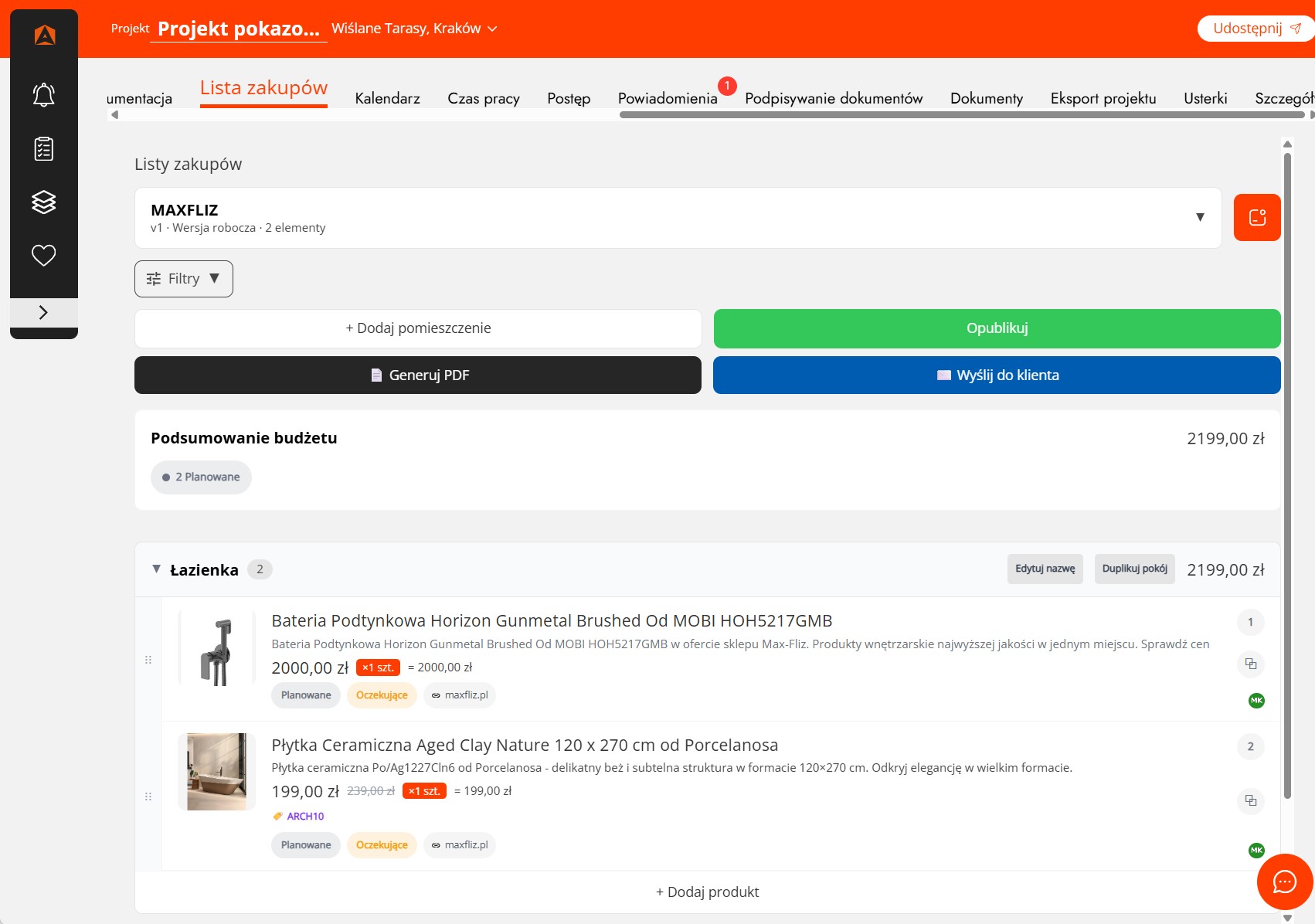
Task: Toggle the Oczekujące status on Bateria Podtynkowa
Action: tap(382, 695)
